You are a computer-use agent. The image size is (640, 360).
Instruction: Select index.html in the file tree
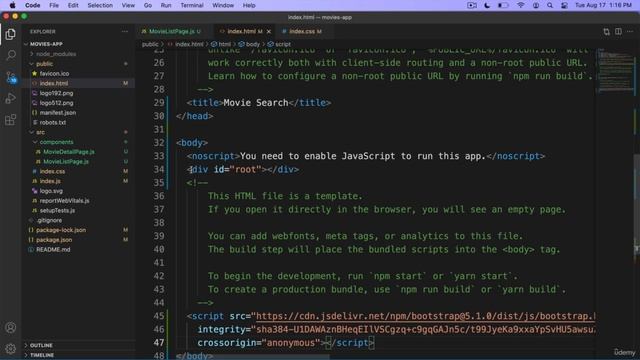click(54, 83)
